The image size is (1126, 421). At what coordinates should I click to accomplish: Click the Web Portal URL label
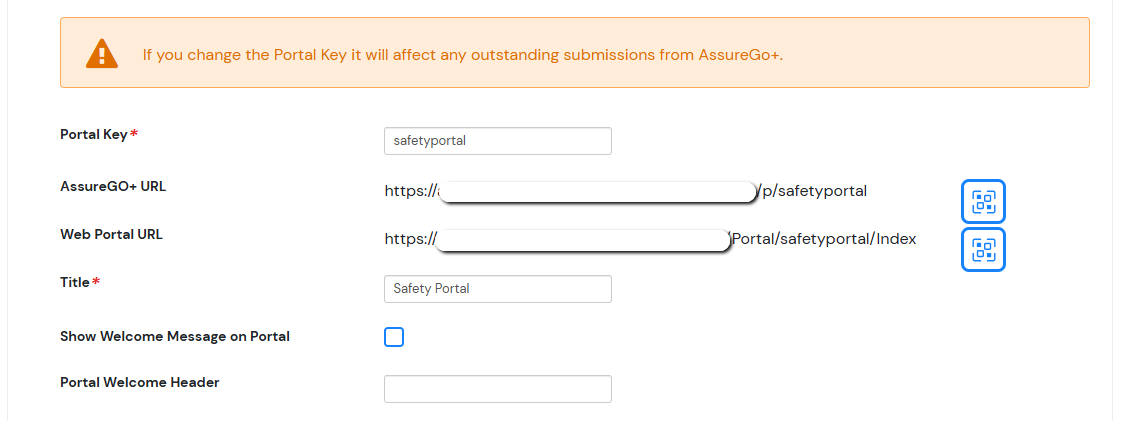click(111, 235)
